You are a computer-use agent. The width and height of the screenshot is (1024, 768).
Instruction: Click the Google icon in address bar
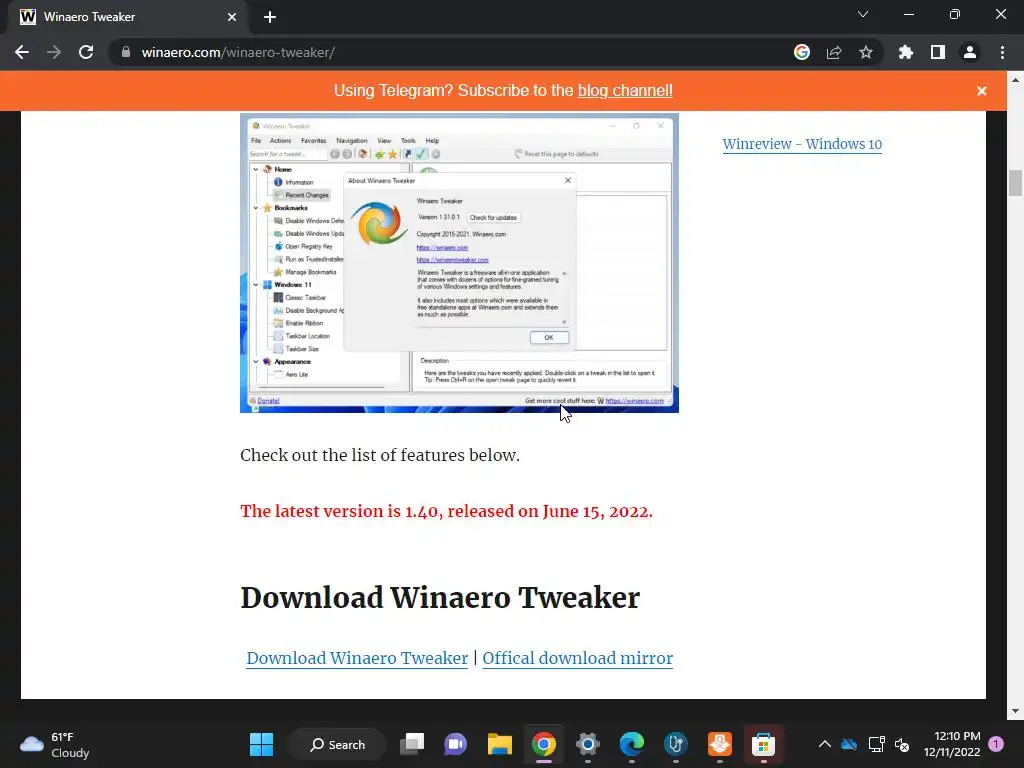click(x=802, y=52)
